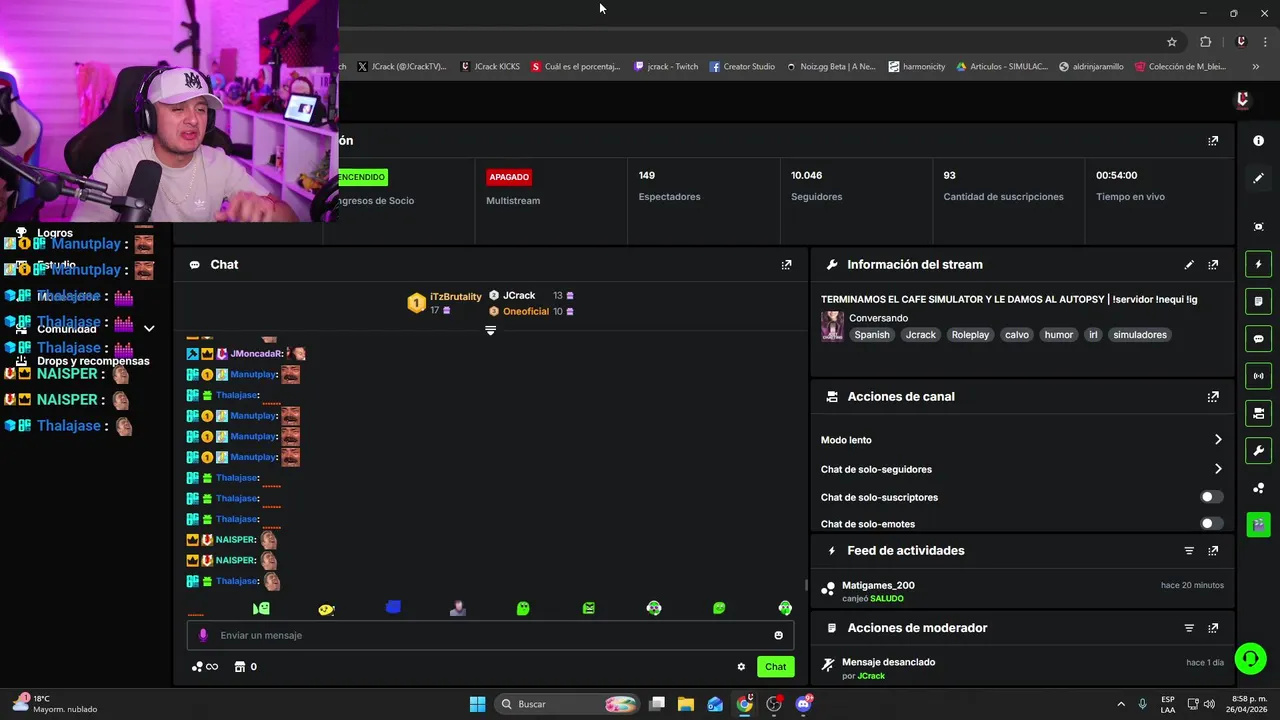The height and width of the screenshot is (720, 1280).
Task: Click JMoncadaR username in chat
Action: pyautogui.click(x=256, y=354)
